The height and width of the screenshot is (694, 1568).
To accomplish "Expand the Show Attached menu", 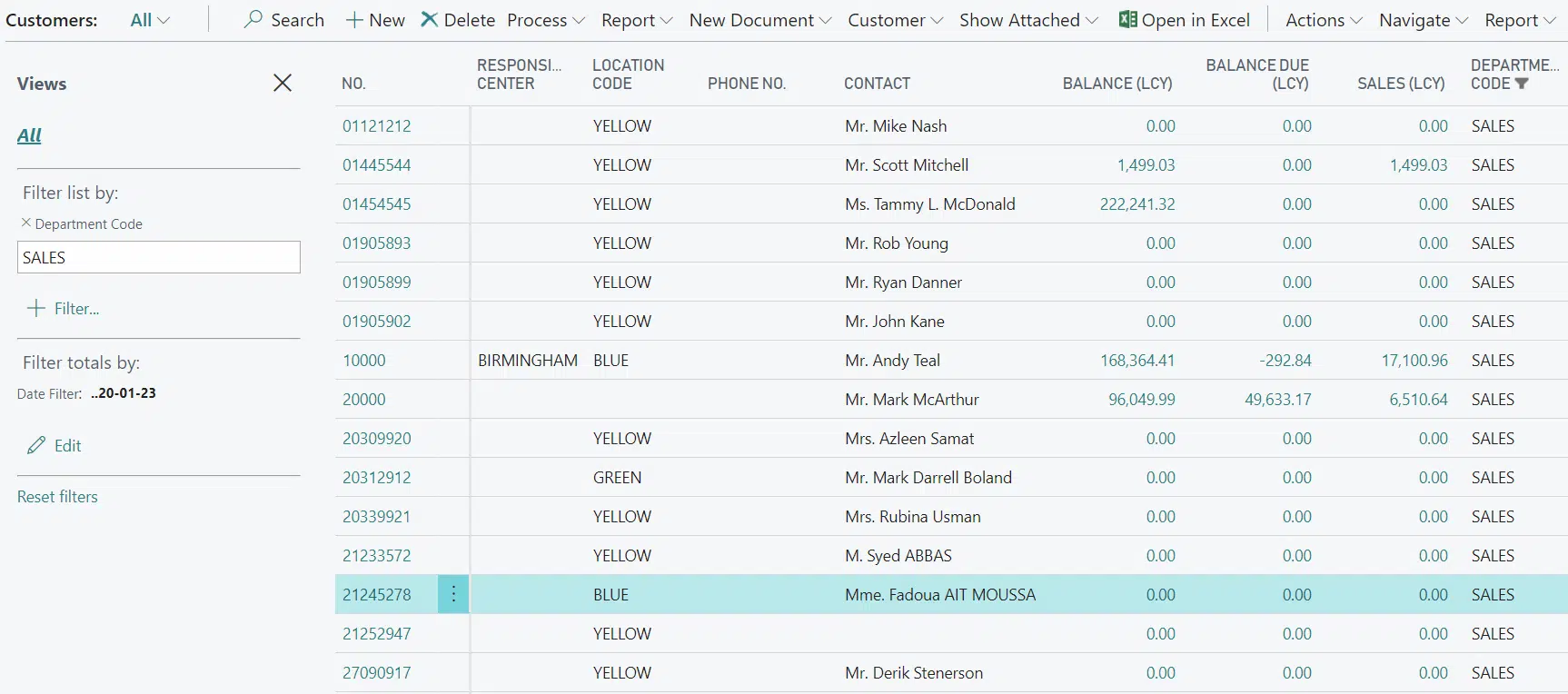I will point(1028,20).
